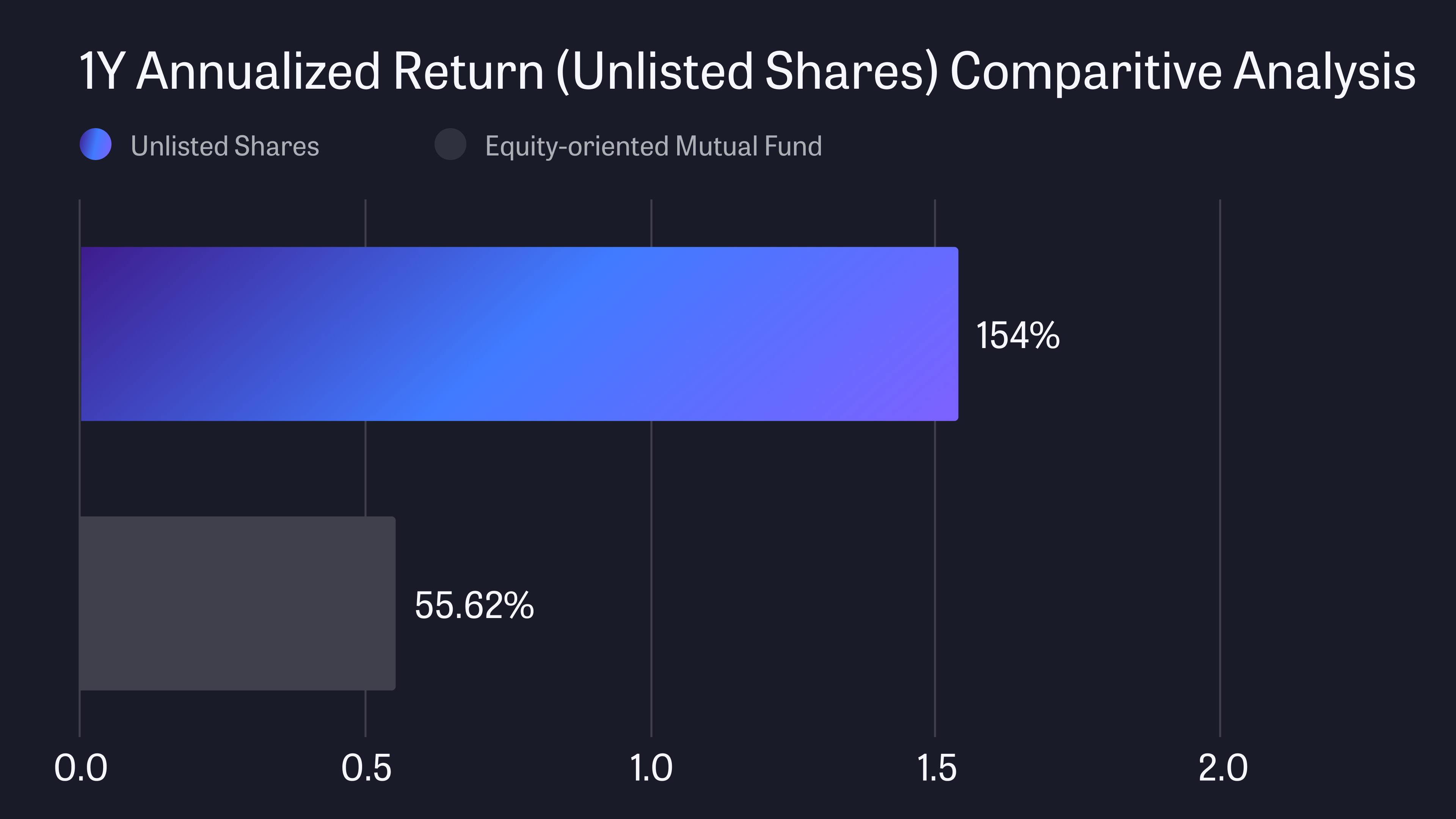Click the 154% data label

click(x=1017, y=335)
